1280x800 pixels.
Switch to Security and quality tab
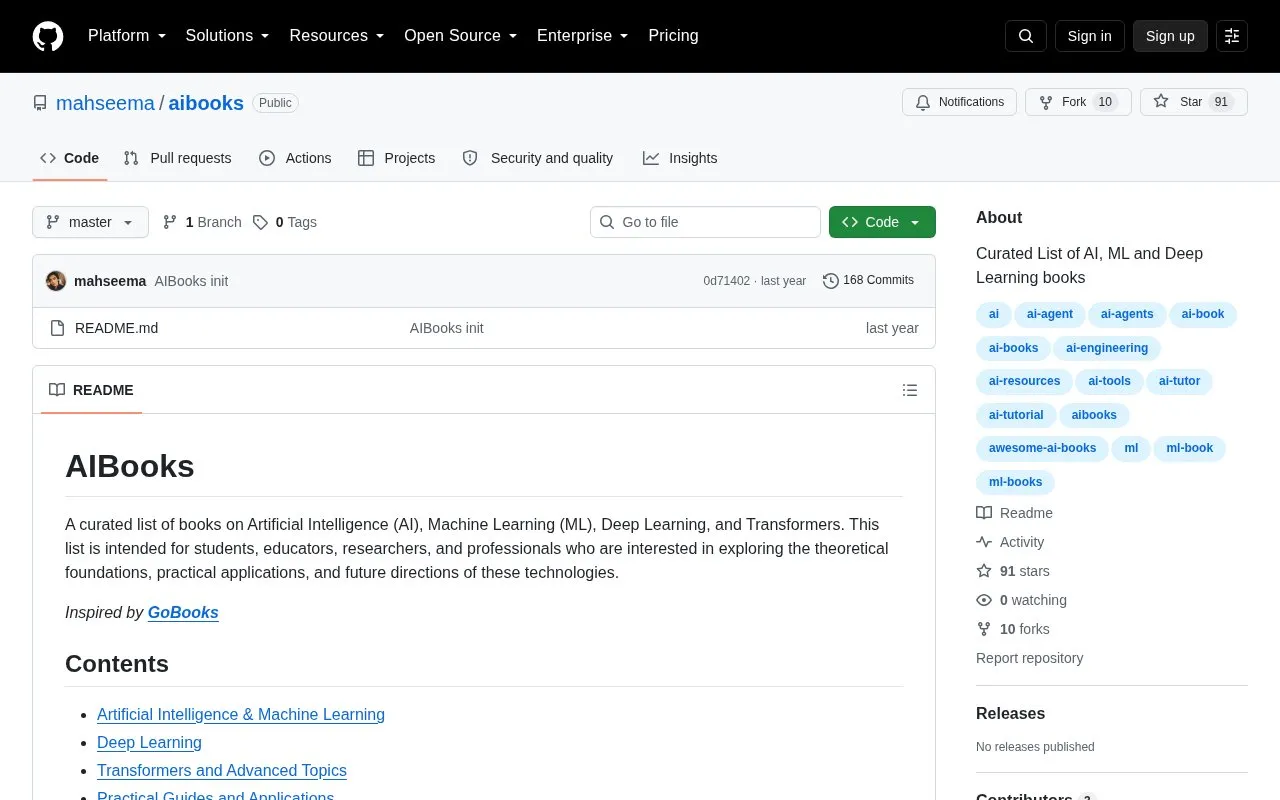(538, 158)
